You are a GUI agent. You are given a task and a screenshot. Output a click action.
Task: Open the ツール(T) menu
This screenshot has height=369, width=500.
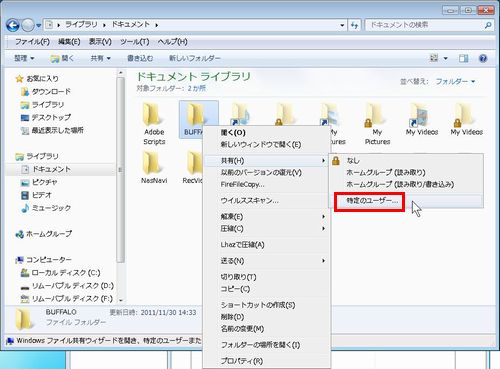click(135, 42)
